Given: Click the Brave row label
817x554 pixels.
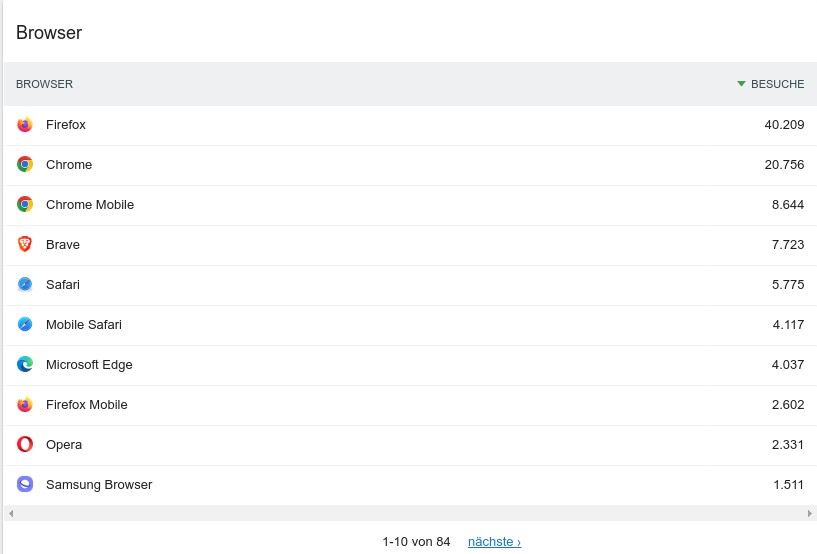Looking at the screenshot, I should 63,244.
